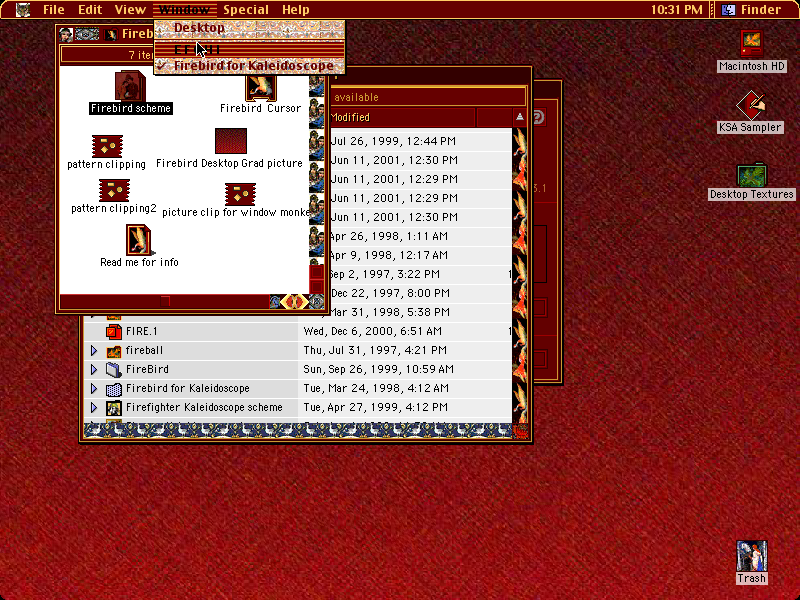This screenshot has height=600, width=800.
Task: Click the FIRE.1 file icon in list window
Action: pyautogui.click(x=113, y=332)
